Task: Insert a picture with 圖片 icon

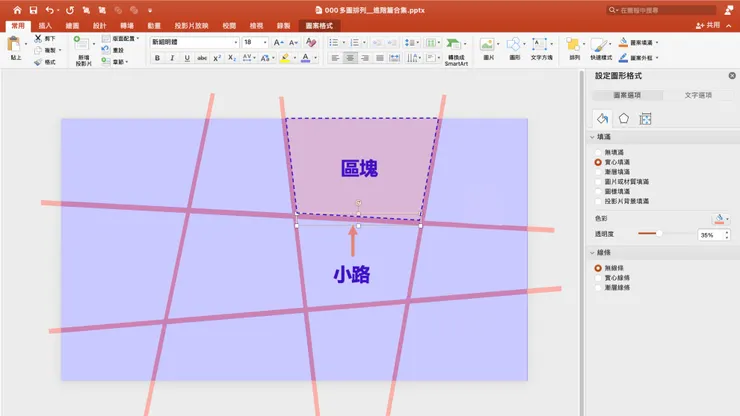Action: (x=487, y=44)
